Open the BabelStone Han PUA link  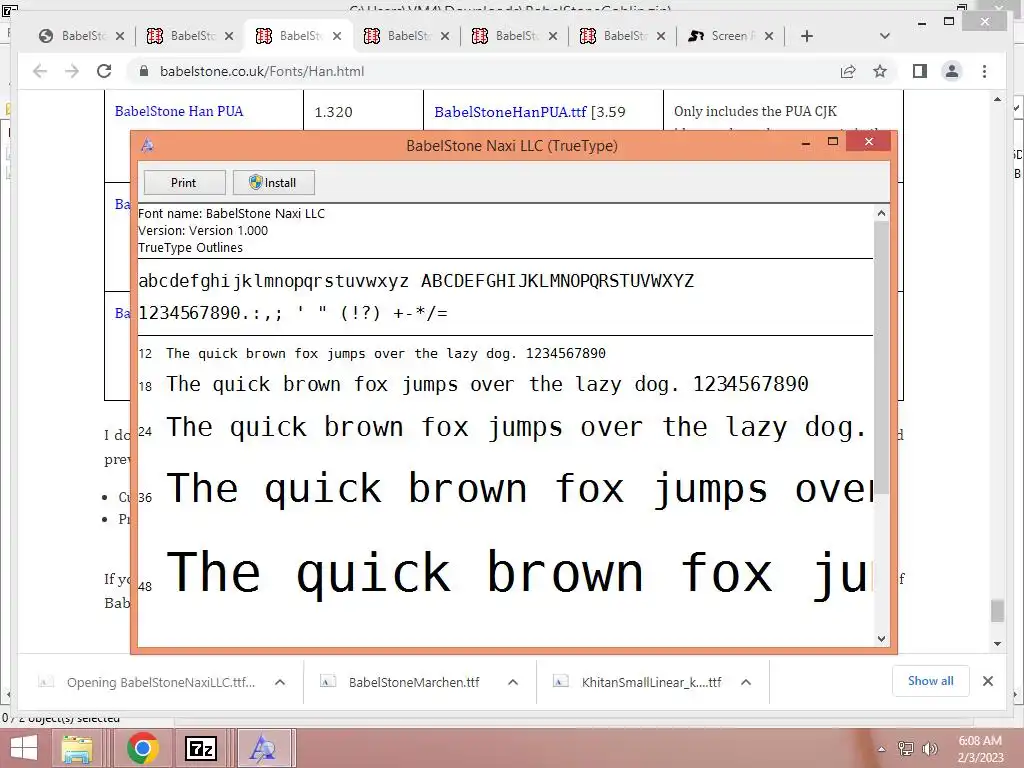(x=179, y=111)
